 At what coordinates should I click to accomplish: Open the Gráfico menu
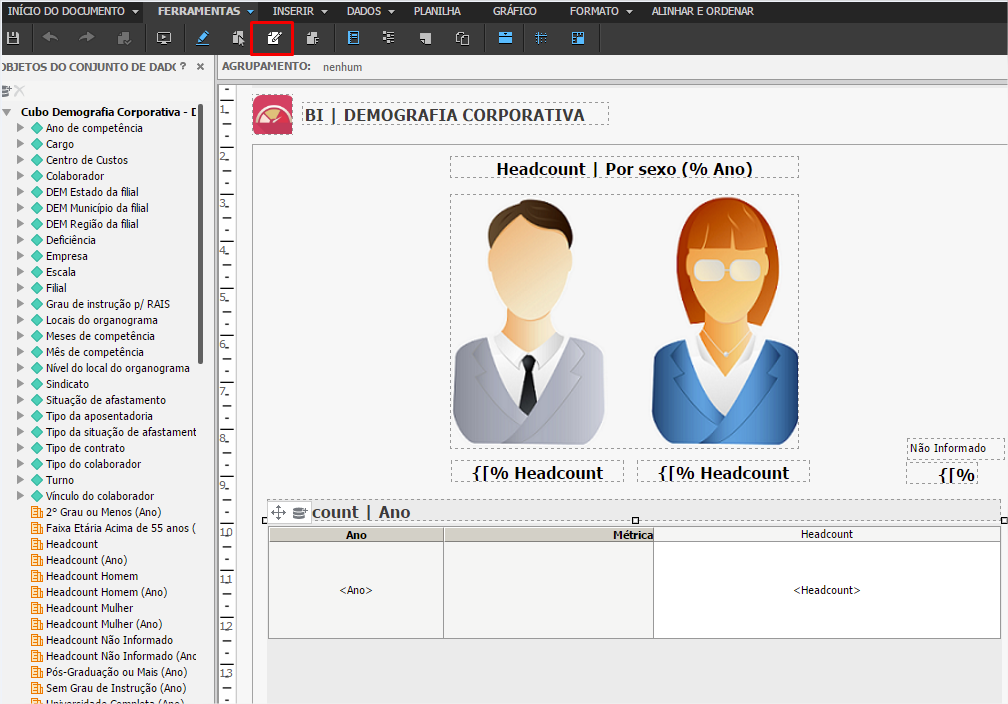(x=514, y=11)
